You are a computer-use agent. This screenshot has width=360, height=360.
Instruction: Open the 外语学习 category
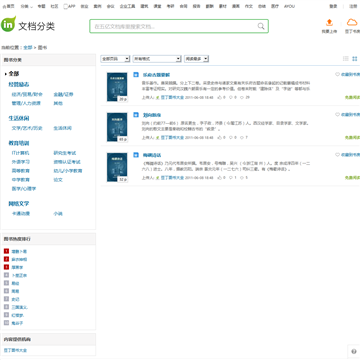21,162
